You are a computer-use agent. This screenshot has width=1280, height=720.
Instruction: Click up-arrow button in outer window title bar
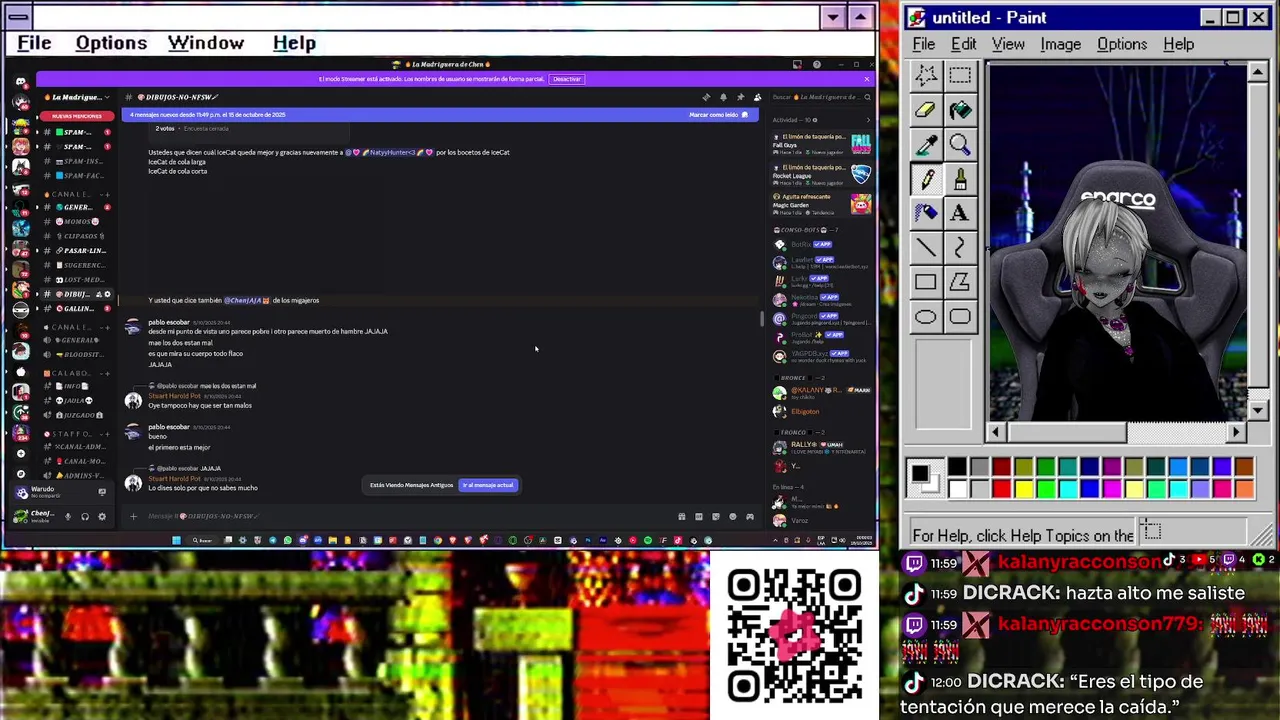click(860, 17)
